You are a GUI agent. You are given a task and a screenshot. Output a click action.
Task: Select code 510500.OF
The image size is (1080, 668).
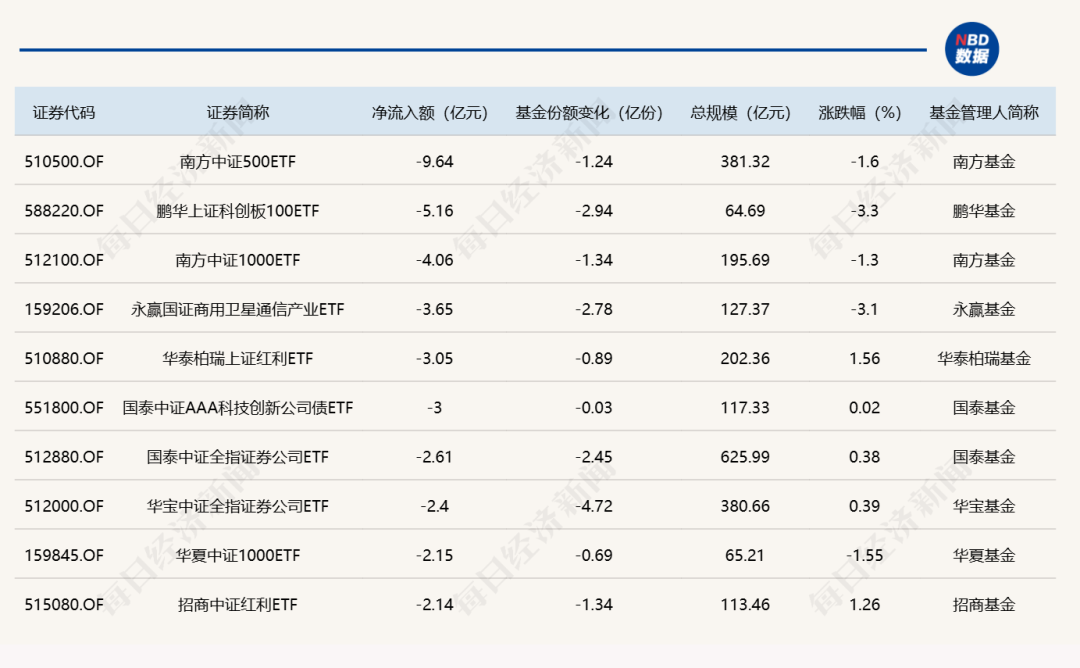[64, 162]
